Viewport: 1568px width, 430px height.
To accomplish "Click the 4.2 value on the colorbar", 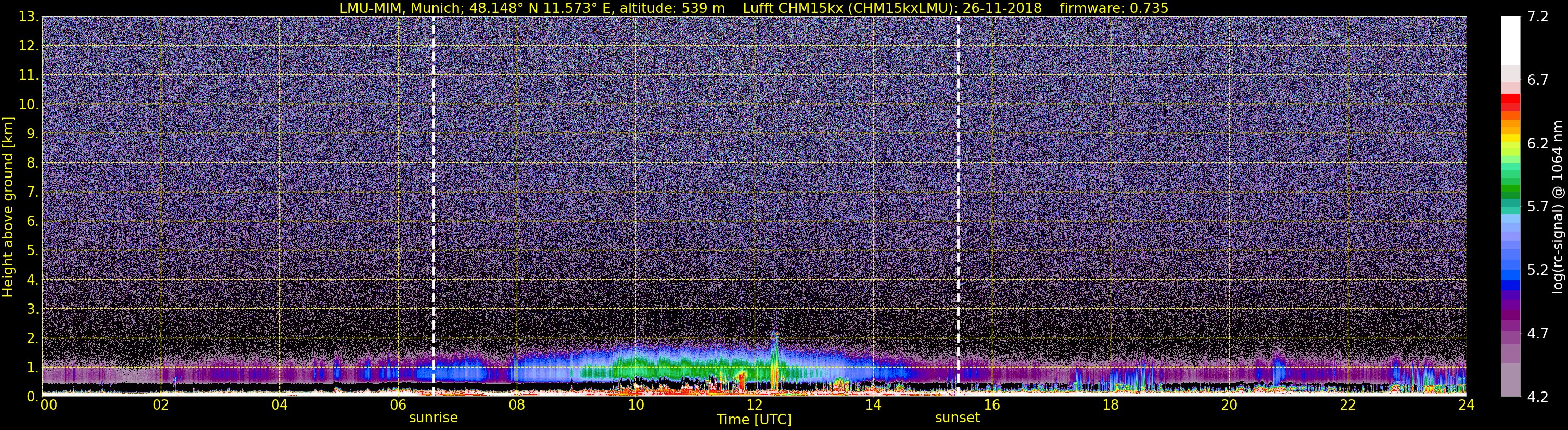I will pyautogui.click(x=1538, y=397).
